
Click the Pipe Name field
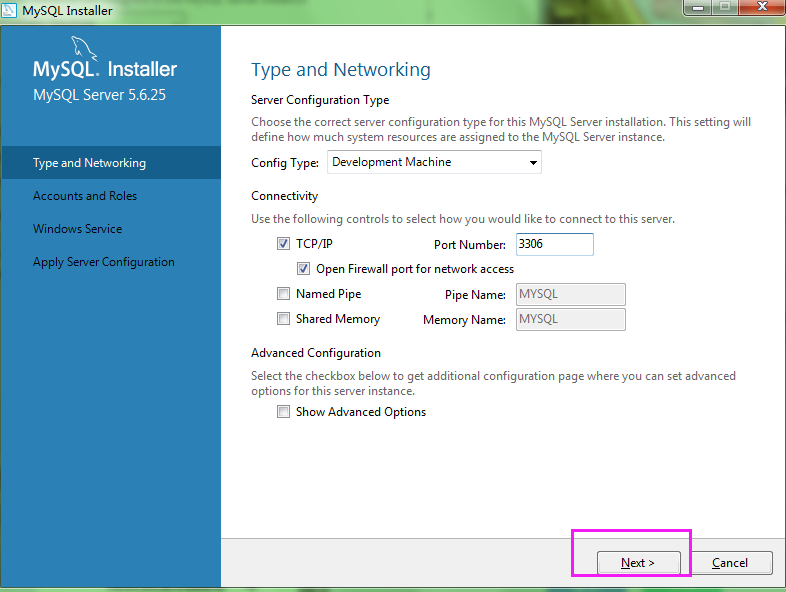[571, 294]
